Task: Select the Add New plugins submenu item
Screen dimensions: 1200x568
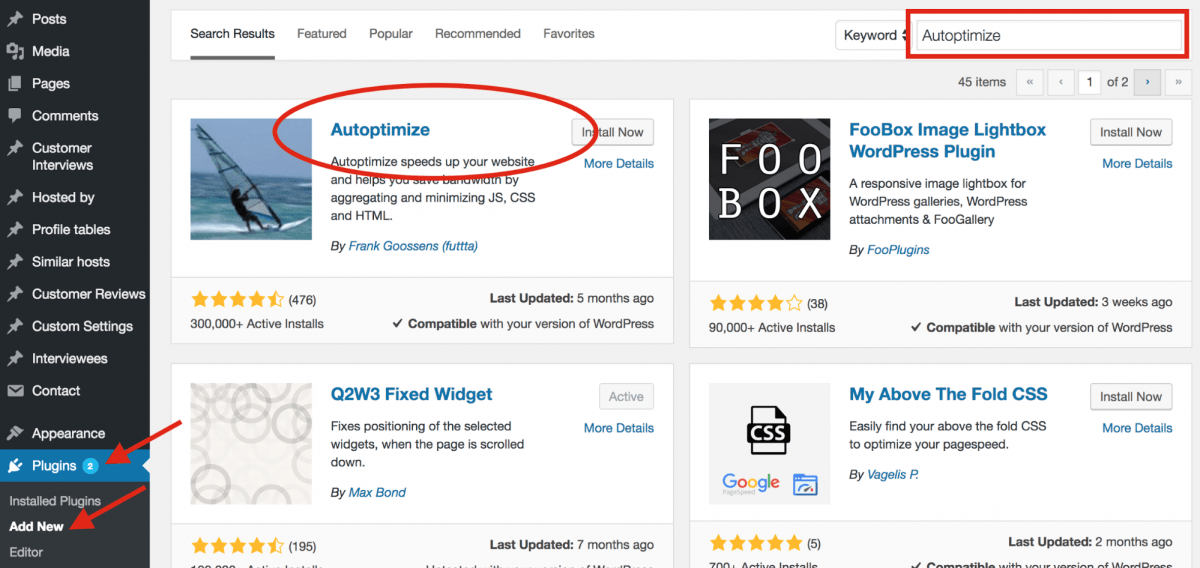Action: pyautogui.click(x=36, y=526)
